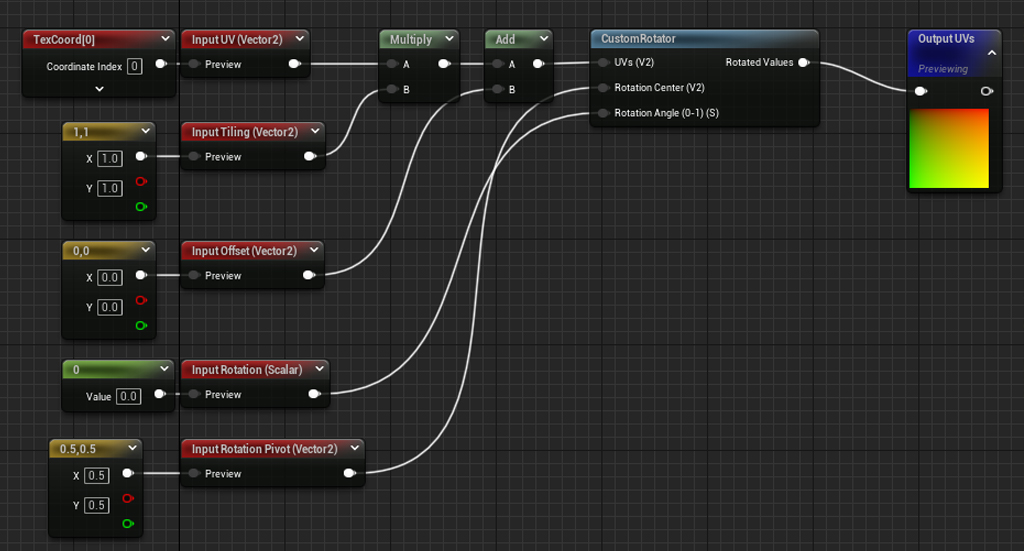Viewport: 1024px width, 551px height.
Task: Click the red output pin on 1,1 node
Action: [x=141, y=181]
